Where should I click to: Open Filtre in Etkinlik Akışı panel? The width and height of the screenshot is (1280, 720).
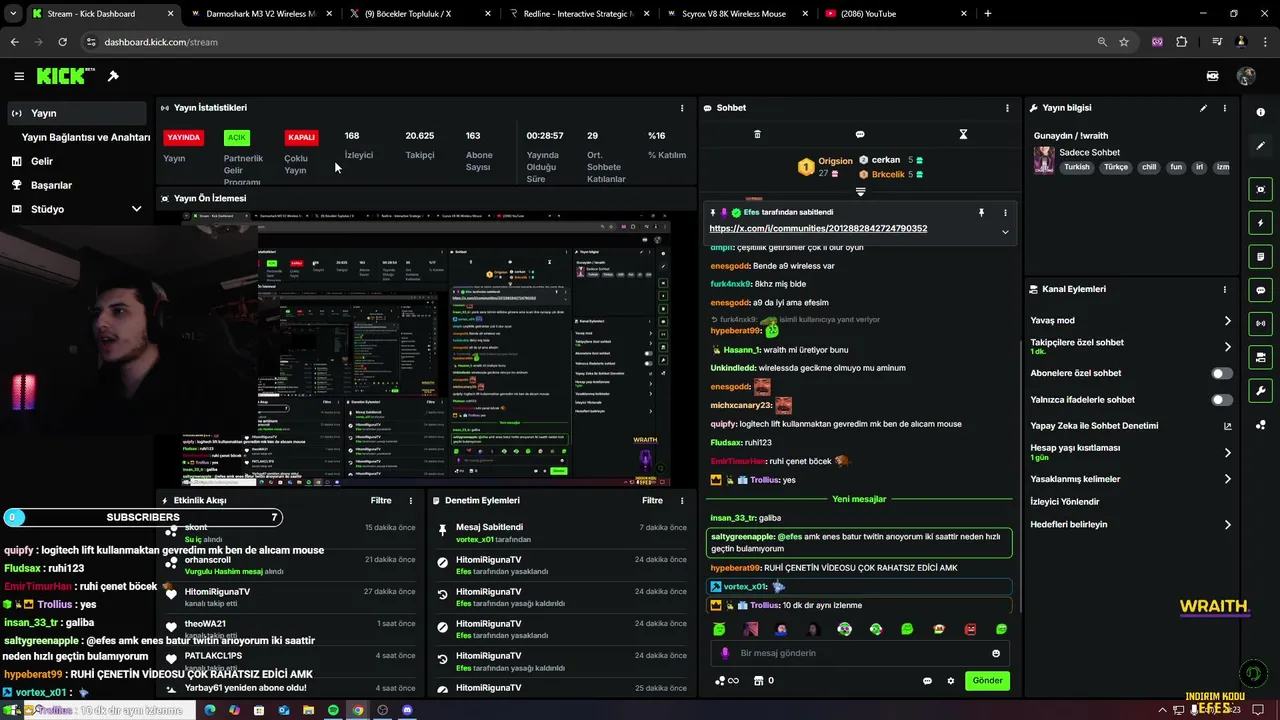(x=381, y=500)
